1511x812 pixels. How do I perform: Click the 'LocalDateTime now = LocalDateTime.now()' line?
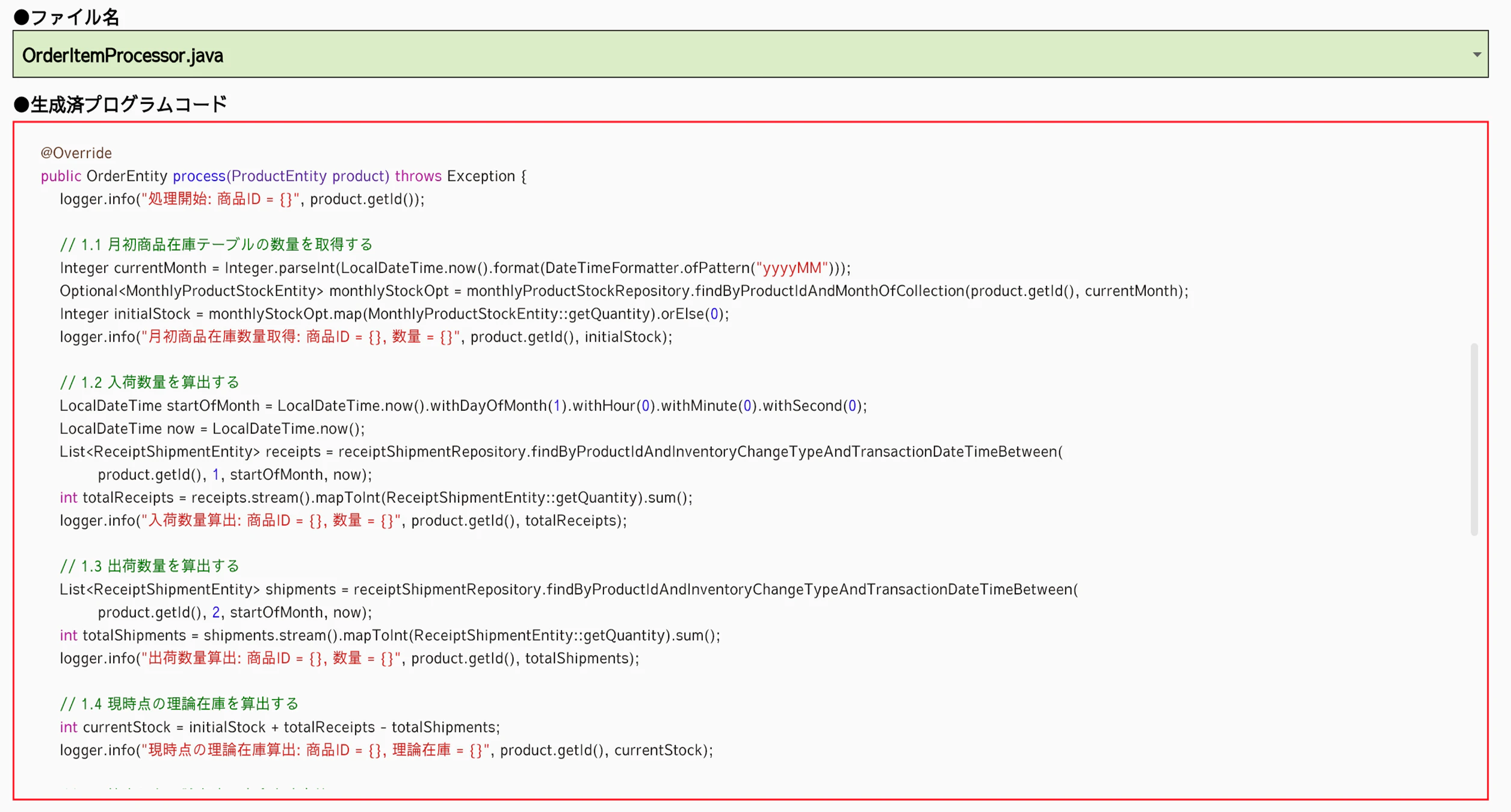tap(212, 428)
